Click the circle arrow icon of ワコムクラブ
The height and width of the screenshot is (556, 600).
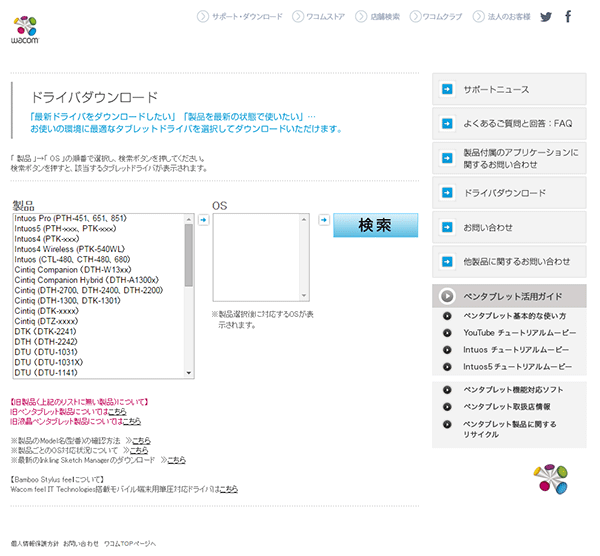415,16
